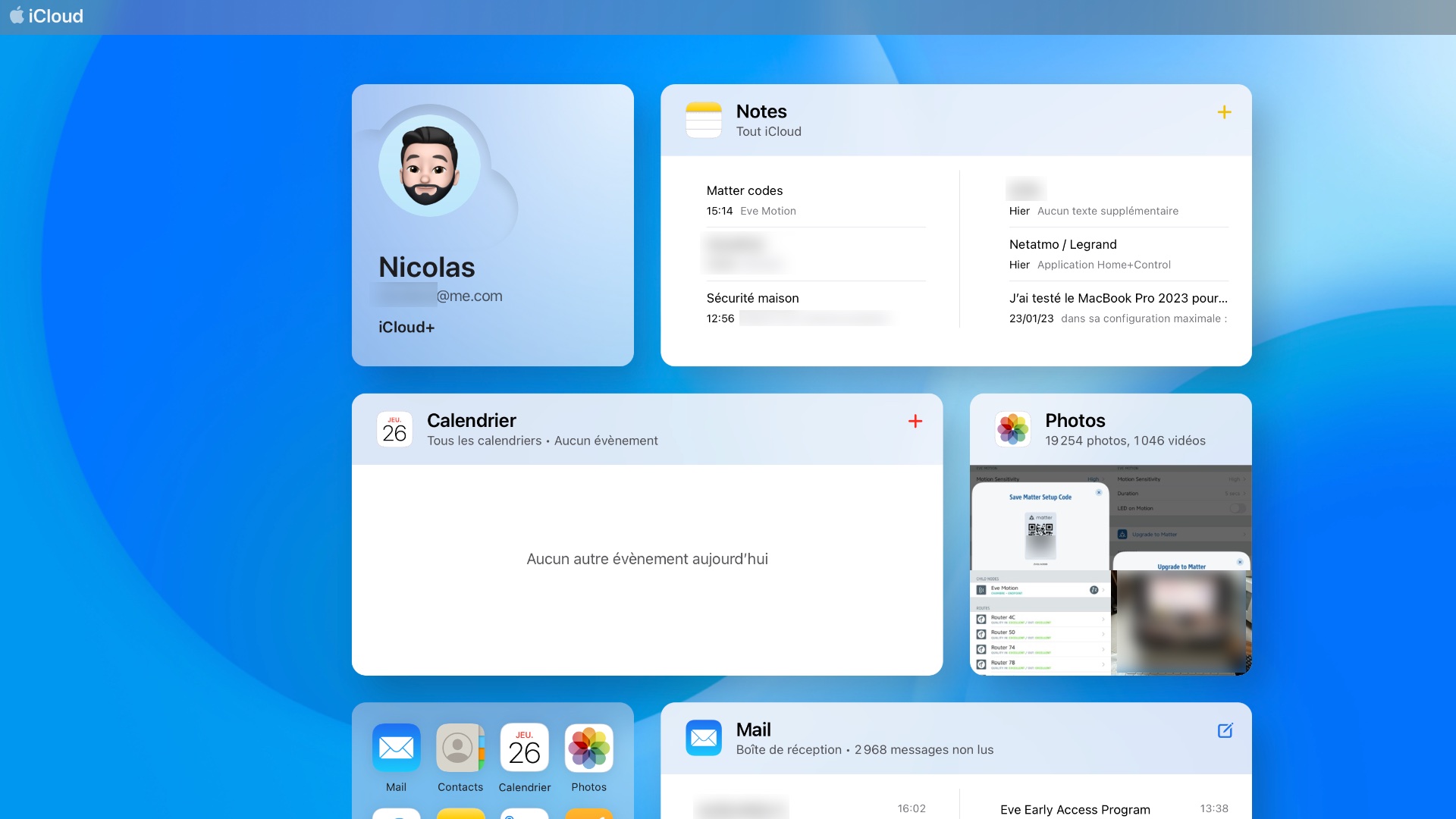
Task: Add a new calendar event with red plus
Action: (915, 421)
